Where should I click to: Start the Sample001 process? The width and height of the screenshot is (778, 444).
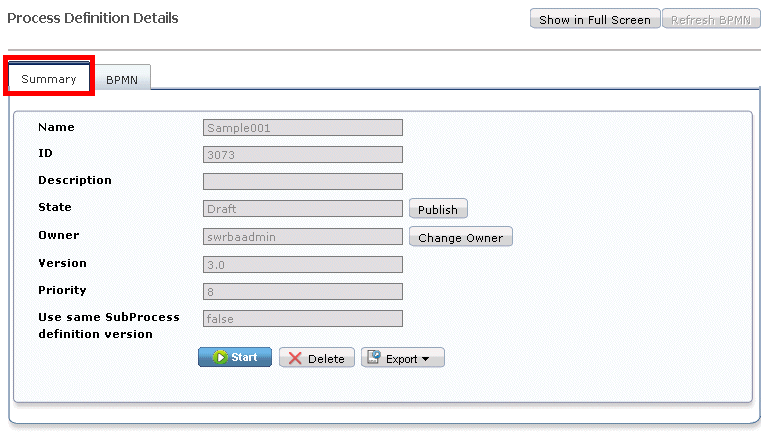[235, 357]
